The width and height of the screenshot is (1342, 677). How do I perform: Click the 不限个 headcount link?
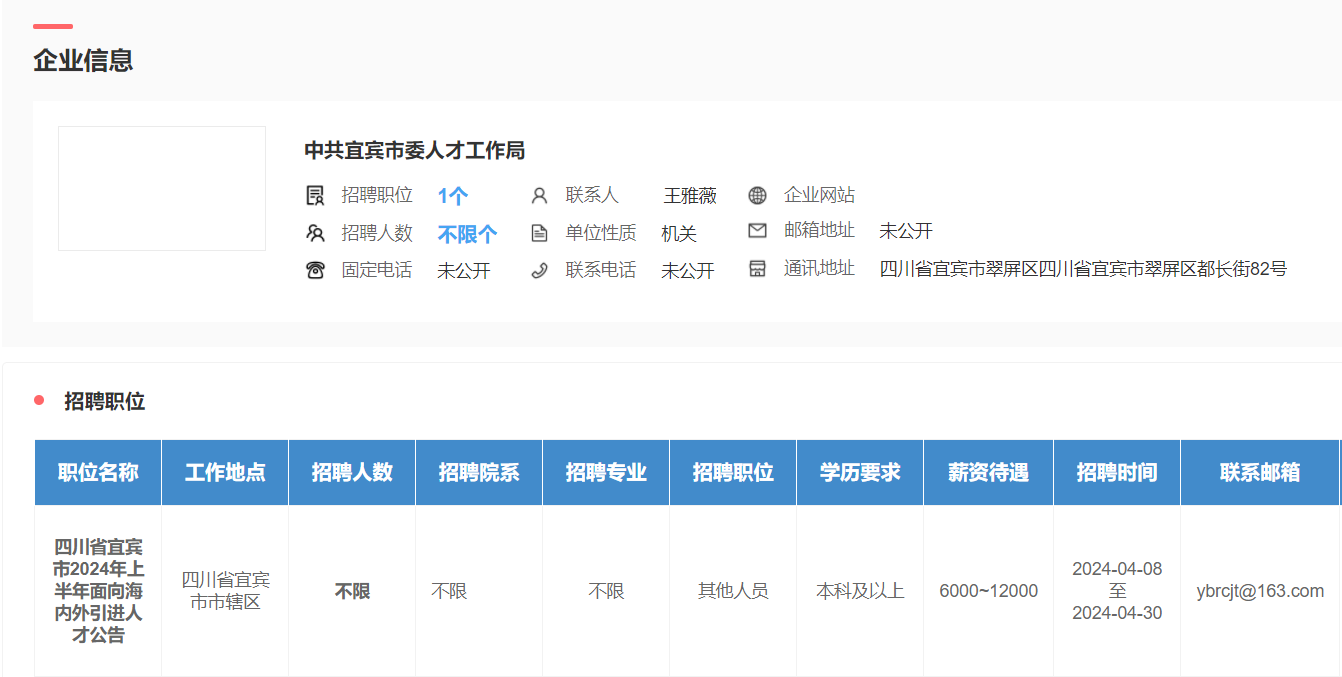pyautogui.click(x=467, y=234)
